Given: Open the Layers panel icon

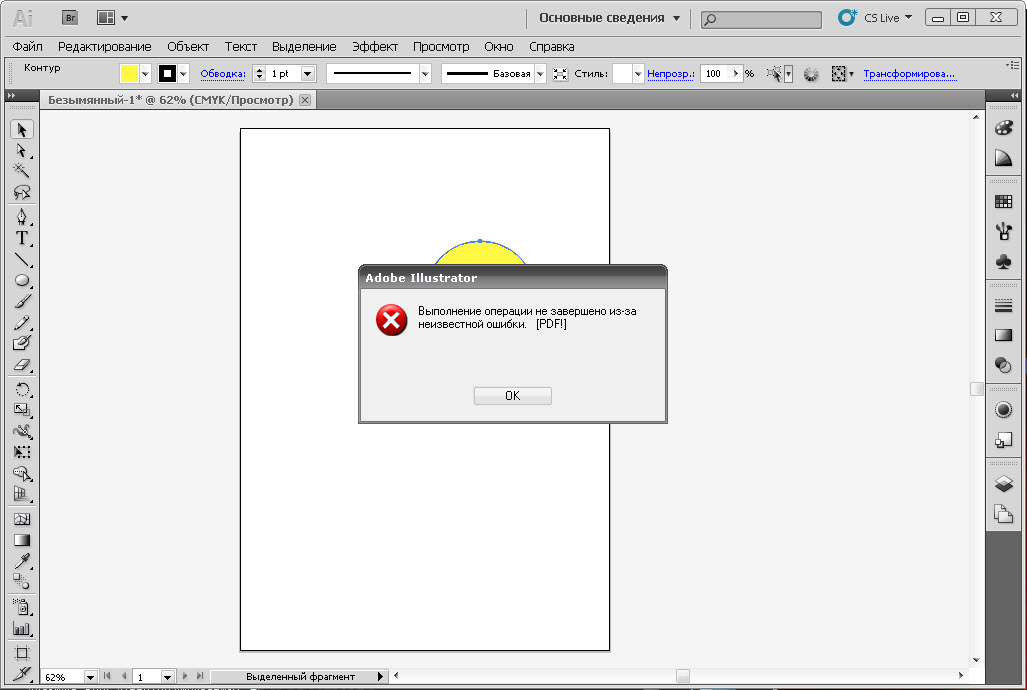Looking at the screenshot, I should [x=1003, y=484].
